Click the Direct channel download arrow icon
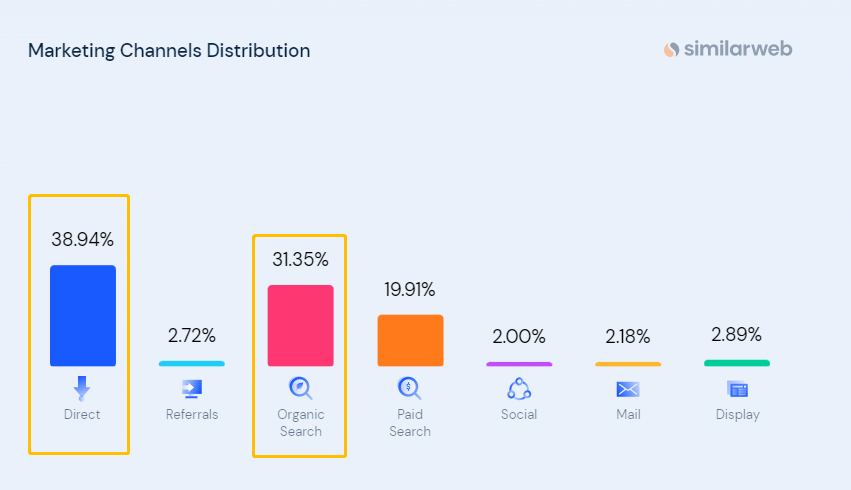 coord(82,388)
